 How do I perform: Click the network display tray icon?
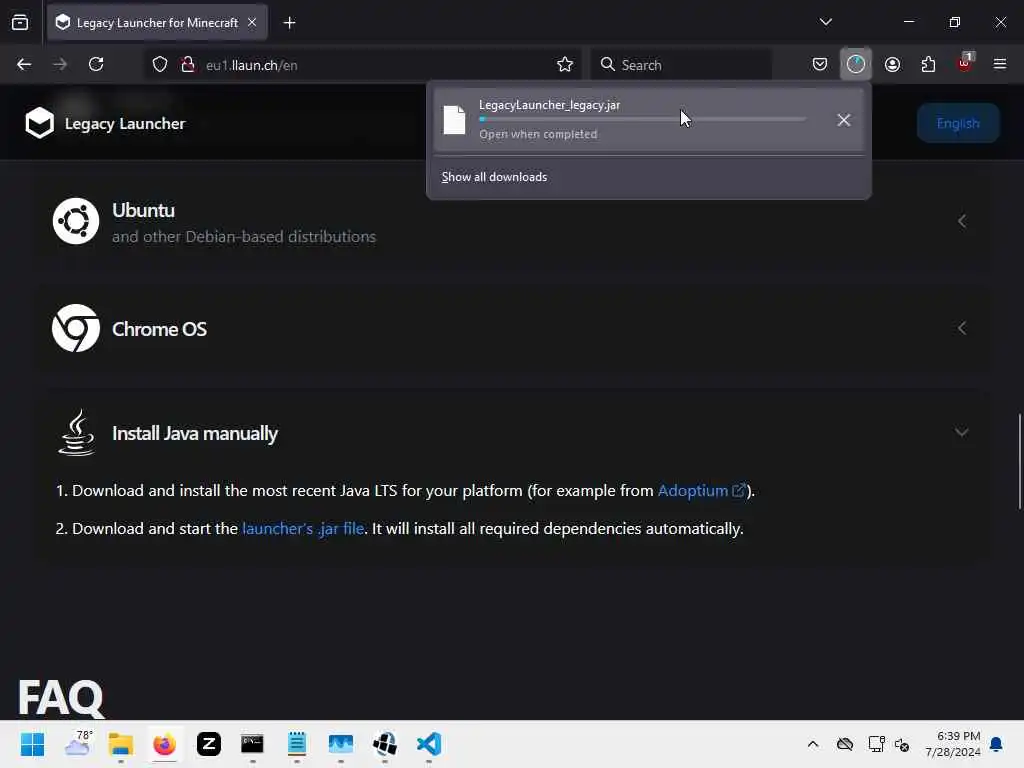[876, 744]
